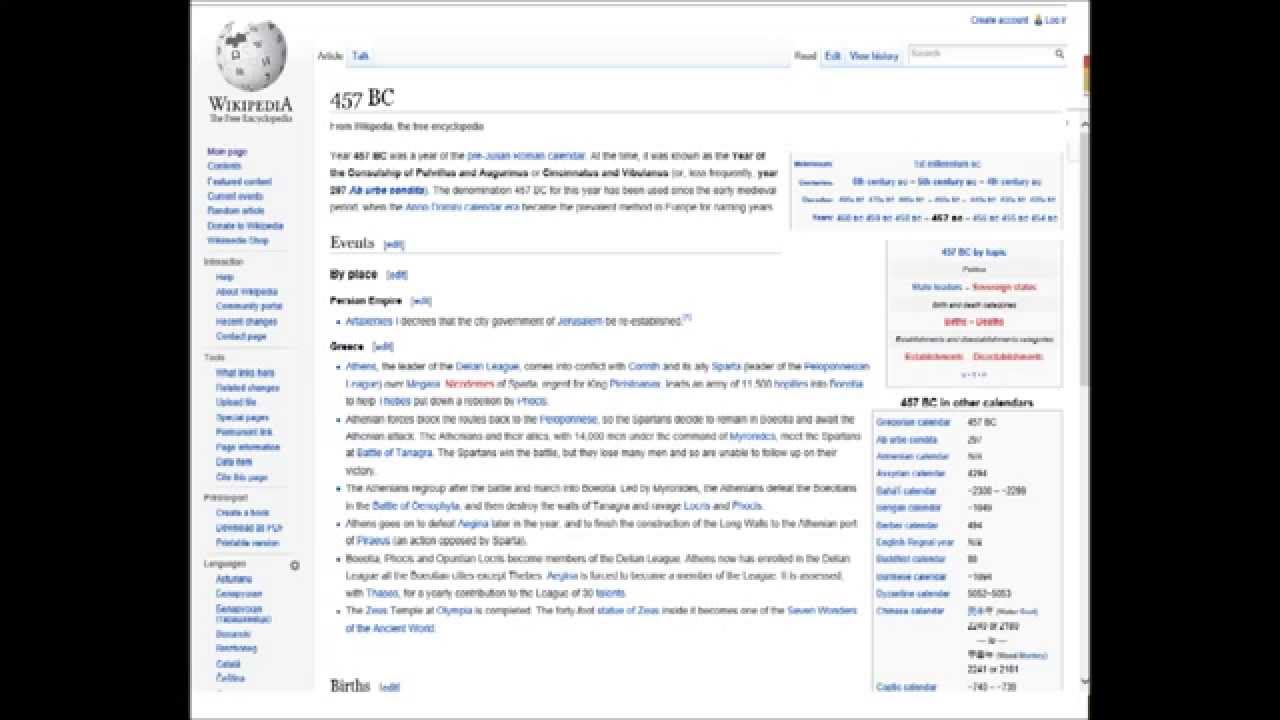Viewport: 1280px width, 720px height.
Task: Switch to the Article tab
Action: [x=330, y=56]
